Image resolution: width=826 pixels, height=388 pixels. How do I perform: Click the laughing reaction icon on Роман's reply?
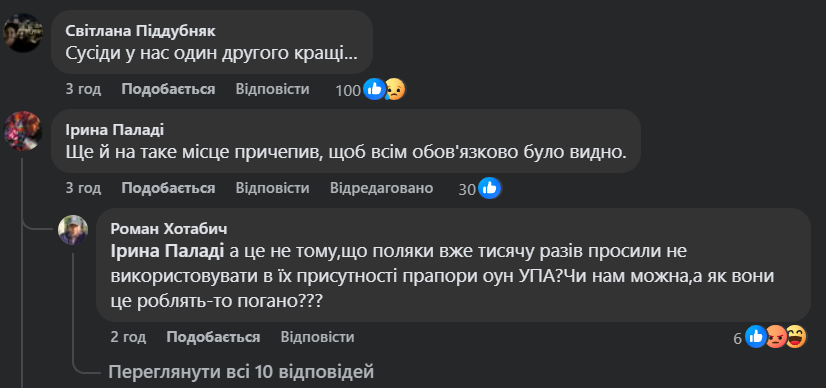pos(796,337)
